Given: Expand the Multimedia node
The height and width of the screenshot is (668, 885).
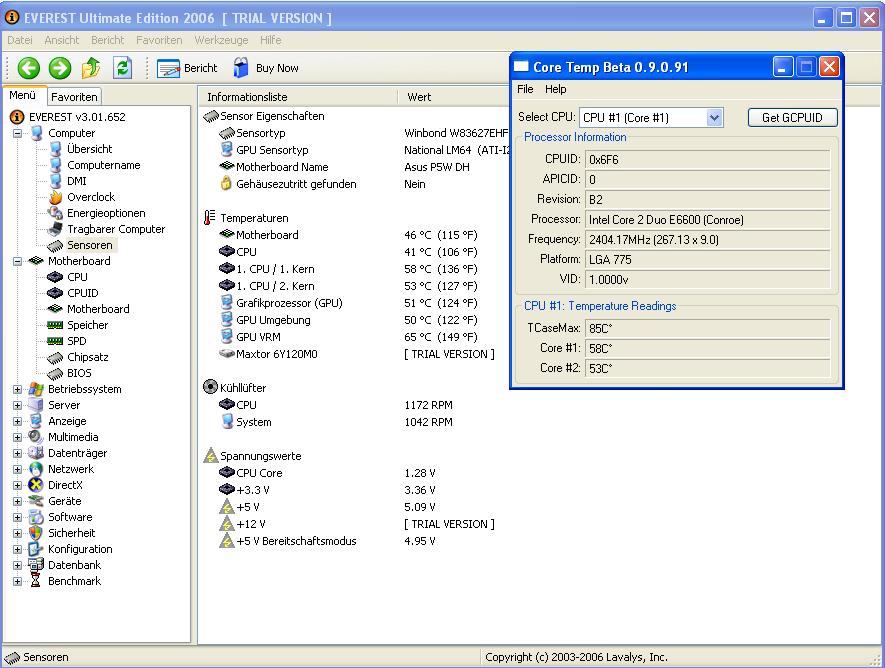Looking at the screenshot, I should (x=17, y=437).
